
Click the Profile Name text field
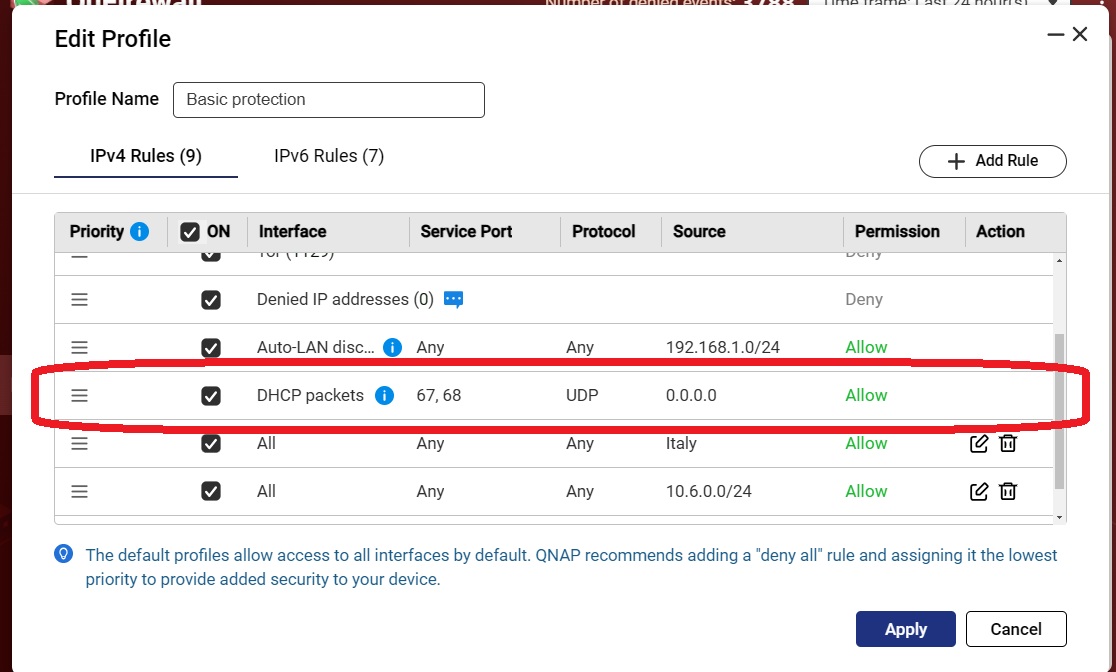click(x=328, y=100)
